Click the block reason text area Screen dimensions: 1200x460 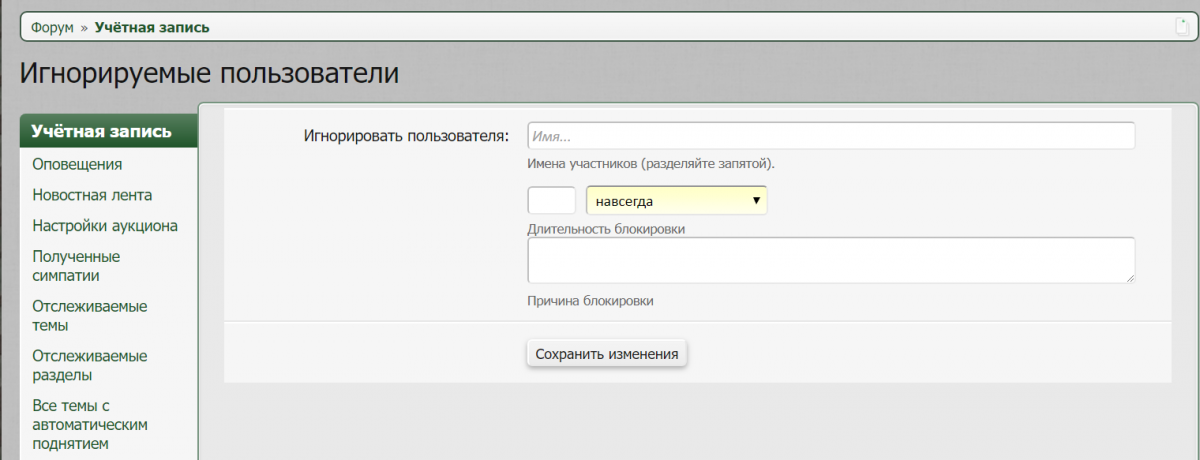click(830, 260)
